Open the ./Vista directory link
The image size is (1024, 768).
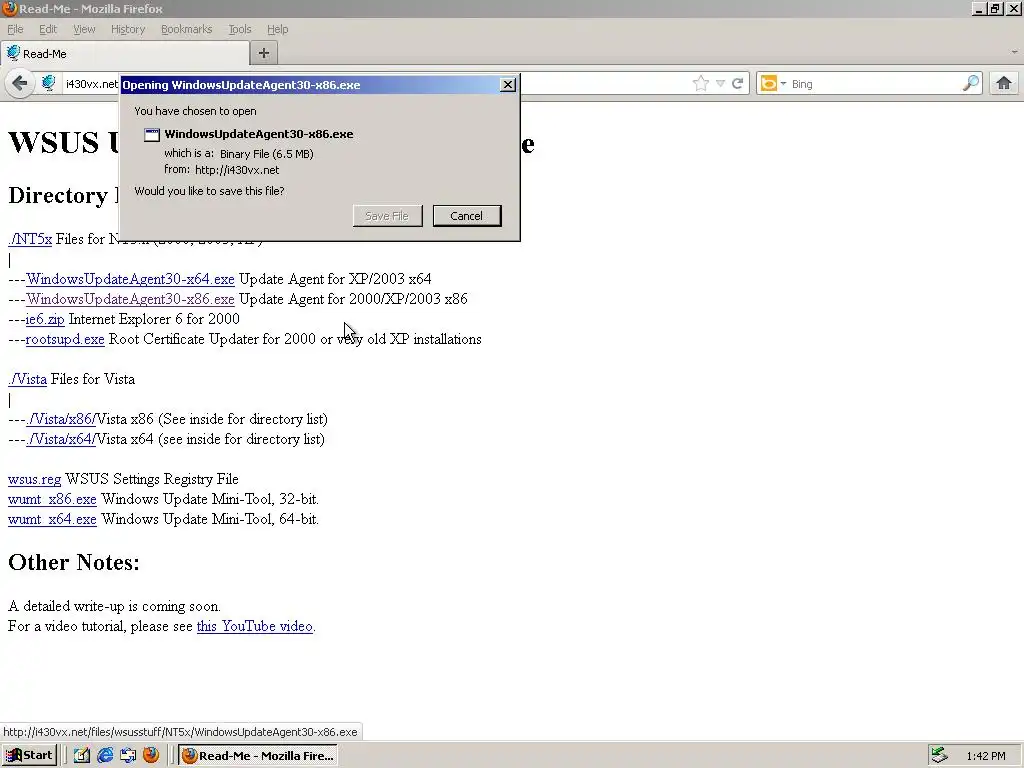(x=27, y=379)
